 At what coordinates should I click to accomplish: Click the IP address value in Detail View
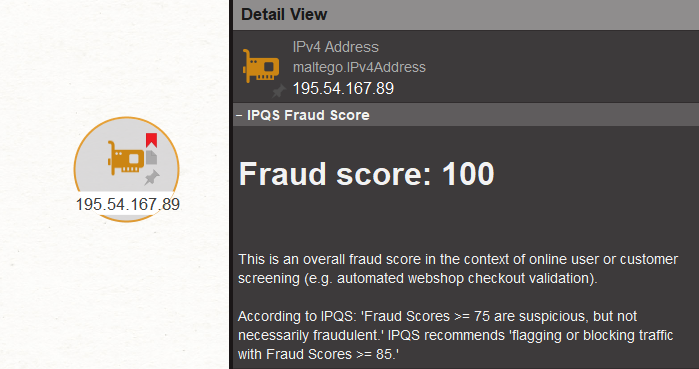click(343, 88)
